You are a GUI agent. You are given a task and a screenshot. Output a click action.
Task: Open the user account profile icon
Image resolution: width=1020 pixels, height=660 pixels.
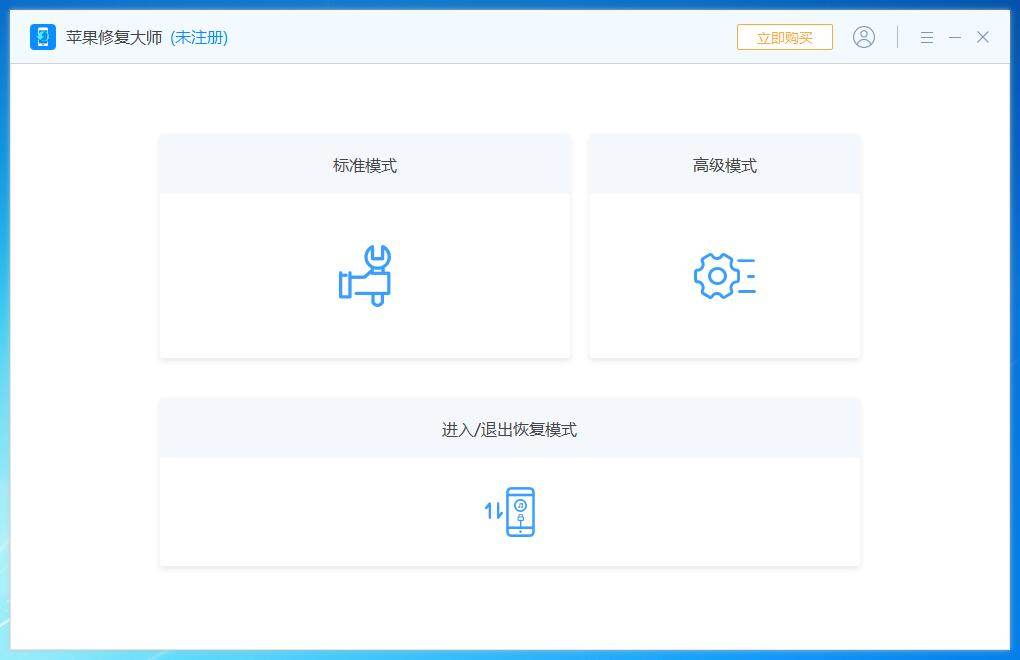(x=864, y=37)
